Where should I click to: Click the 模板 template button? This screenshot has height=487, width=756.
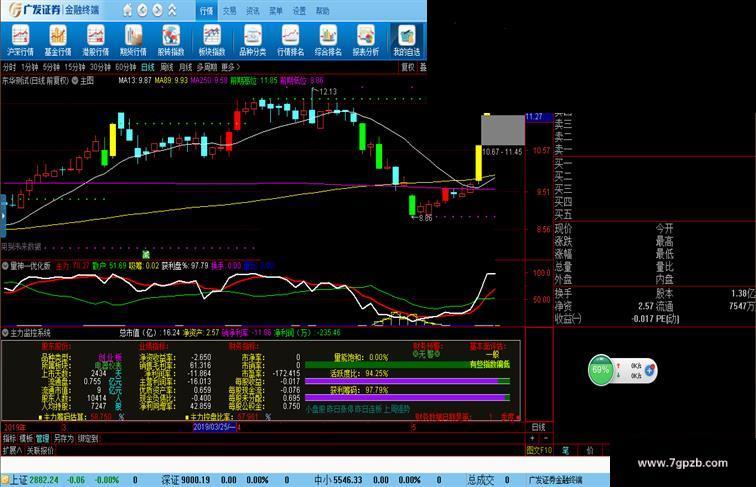[x=26, y=439]
